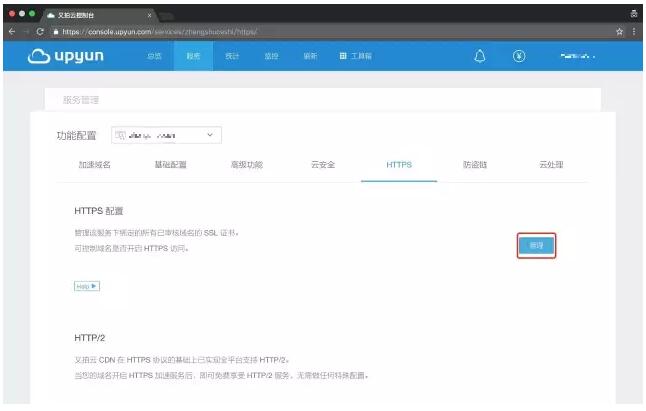The width and height of the screenshot is (646, 411).
Task: Click the 功能配置 title
Action: click(x=76, y=135)
